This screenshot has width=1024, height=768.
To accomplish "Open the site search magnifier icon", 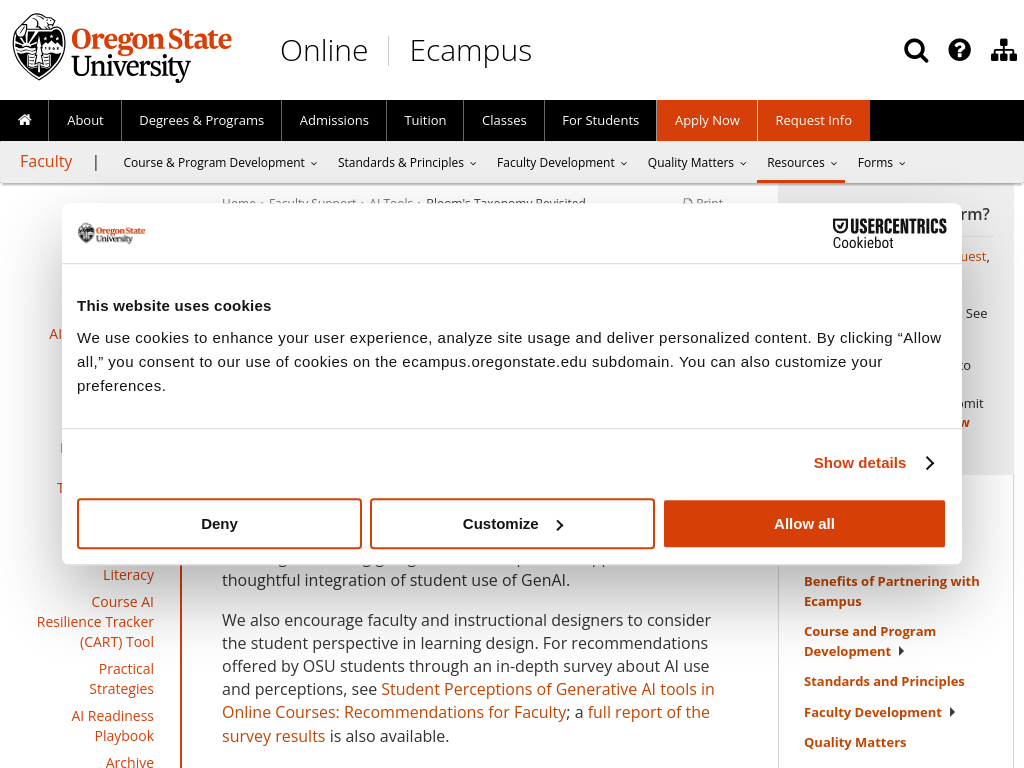I will tap(916, 50).
